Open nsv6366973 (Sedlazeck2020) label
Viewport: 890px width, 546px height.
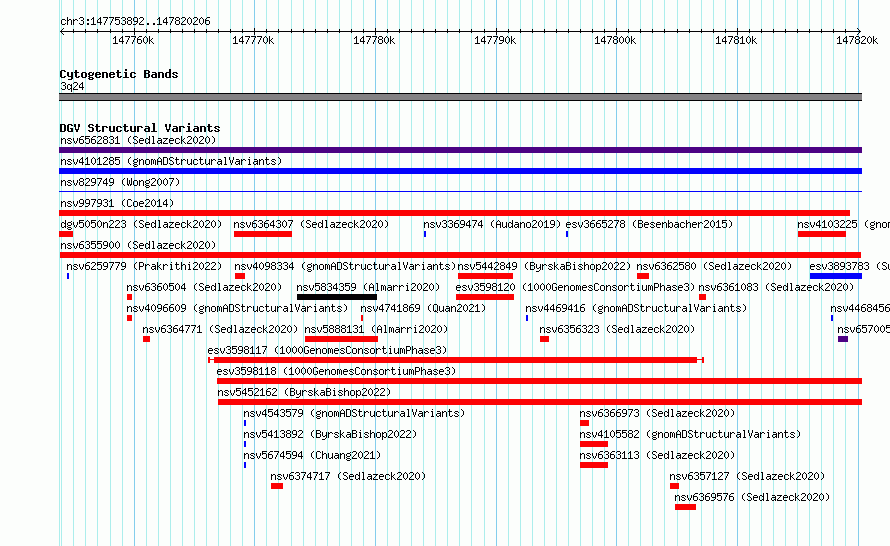click(x=657, y=413)
